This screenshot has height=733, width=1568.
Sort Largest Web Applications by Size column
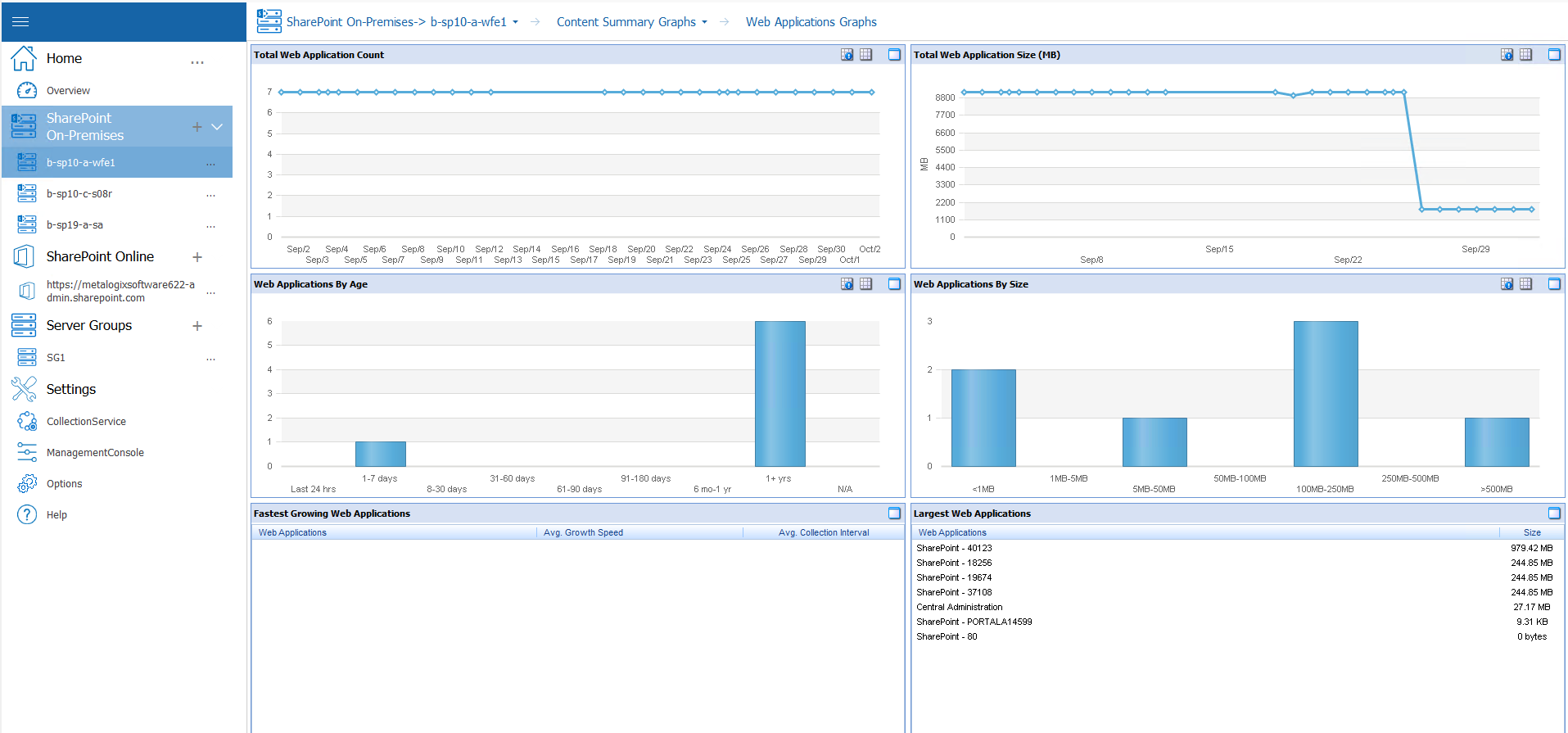(1532, 532)
